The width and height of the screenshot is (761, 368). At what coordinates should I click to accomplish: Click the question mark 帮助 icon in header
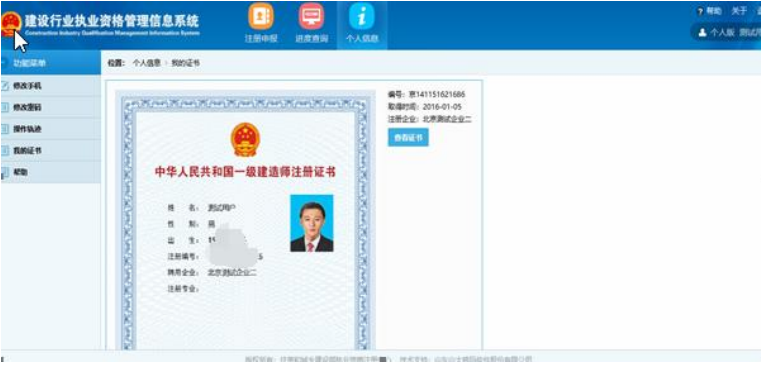click(x=700, y=12)
